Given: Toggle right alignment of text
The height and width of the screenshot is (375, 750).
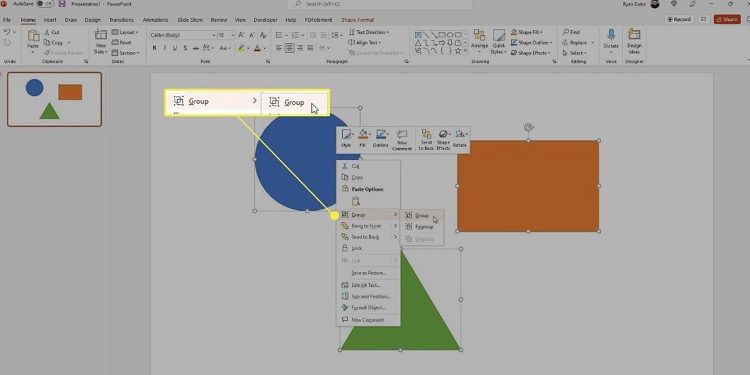Looking at the screenshot, I should click(x=300, y=48).
